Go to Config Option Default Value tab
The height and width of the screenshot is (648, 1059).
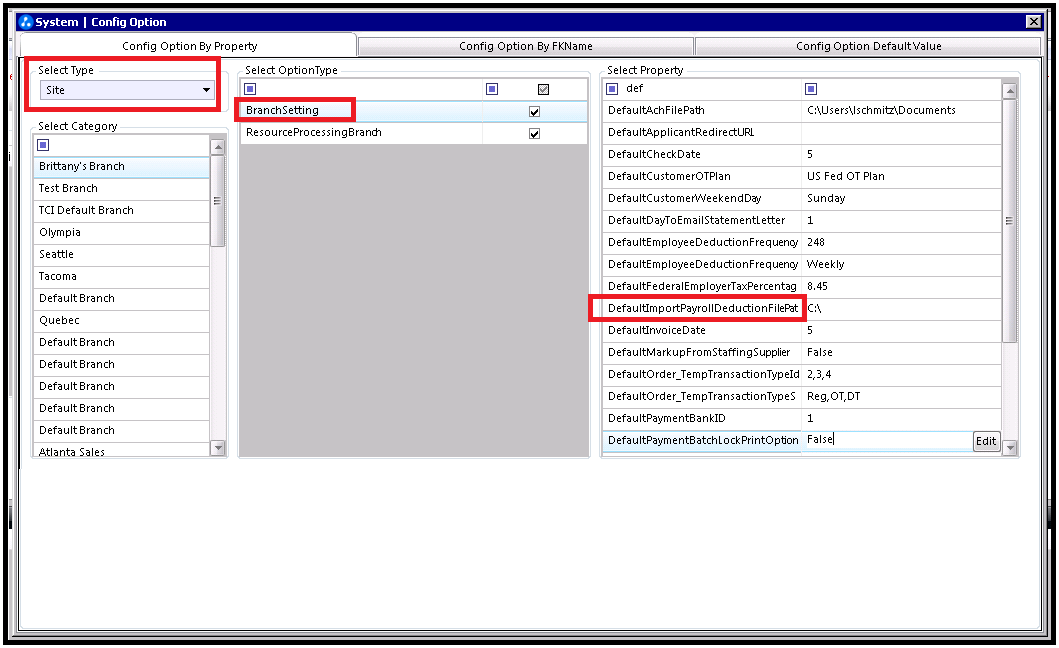pos(868,46)
